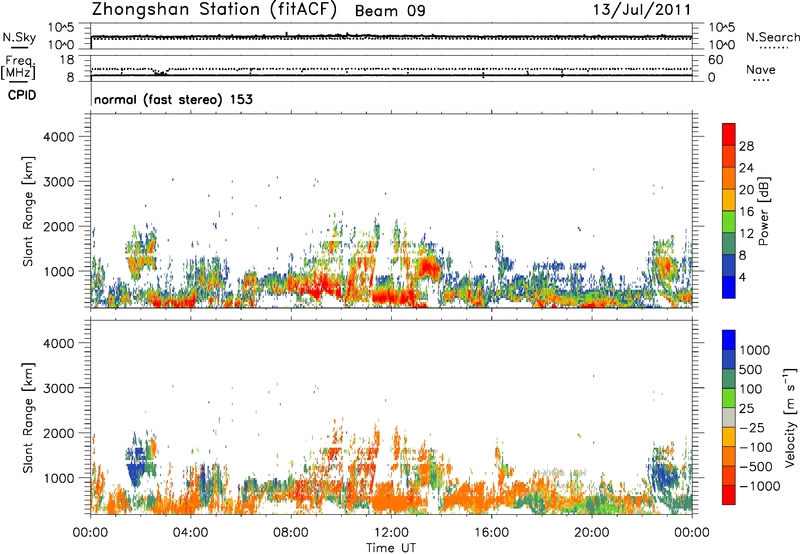Image resolution: width=800 pixels, height=554 pixels.
Task: Click the '-1000' velocity color bar value
Action: point(760,486)
